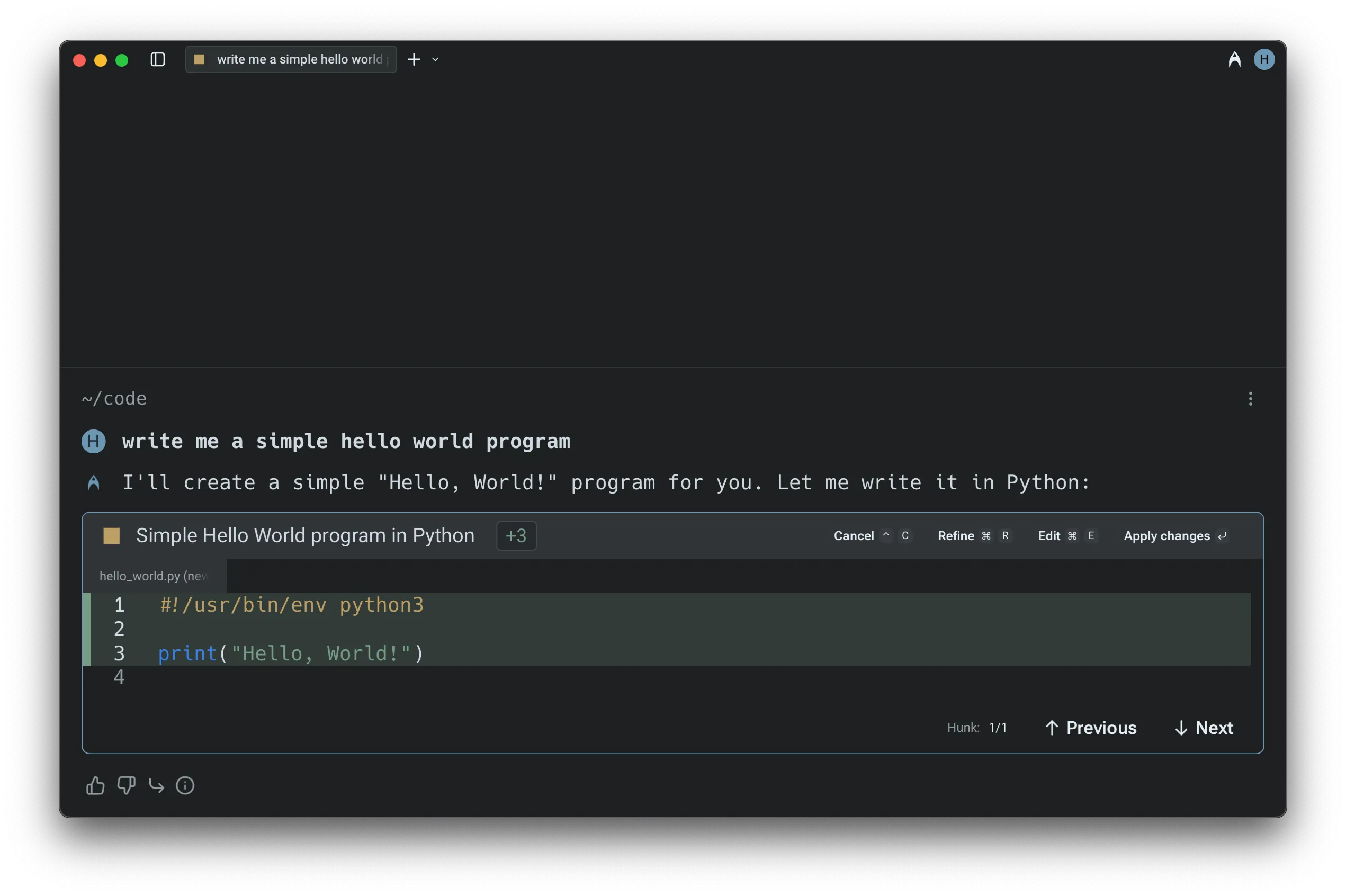Click the fork/branch reply arrow icon

[156, 785]
